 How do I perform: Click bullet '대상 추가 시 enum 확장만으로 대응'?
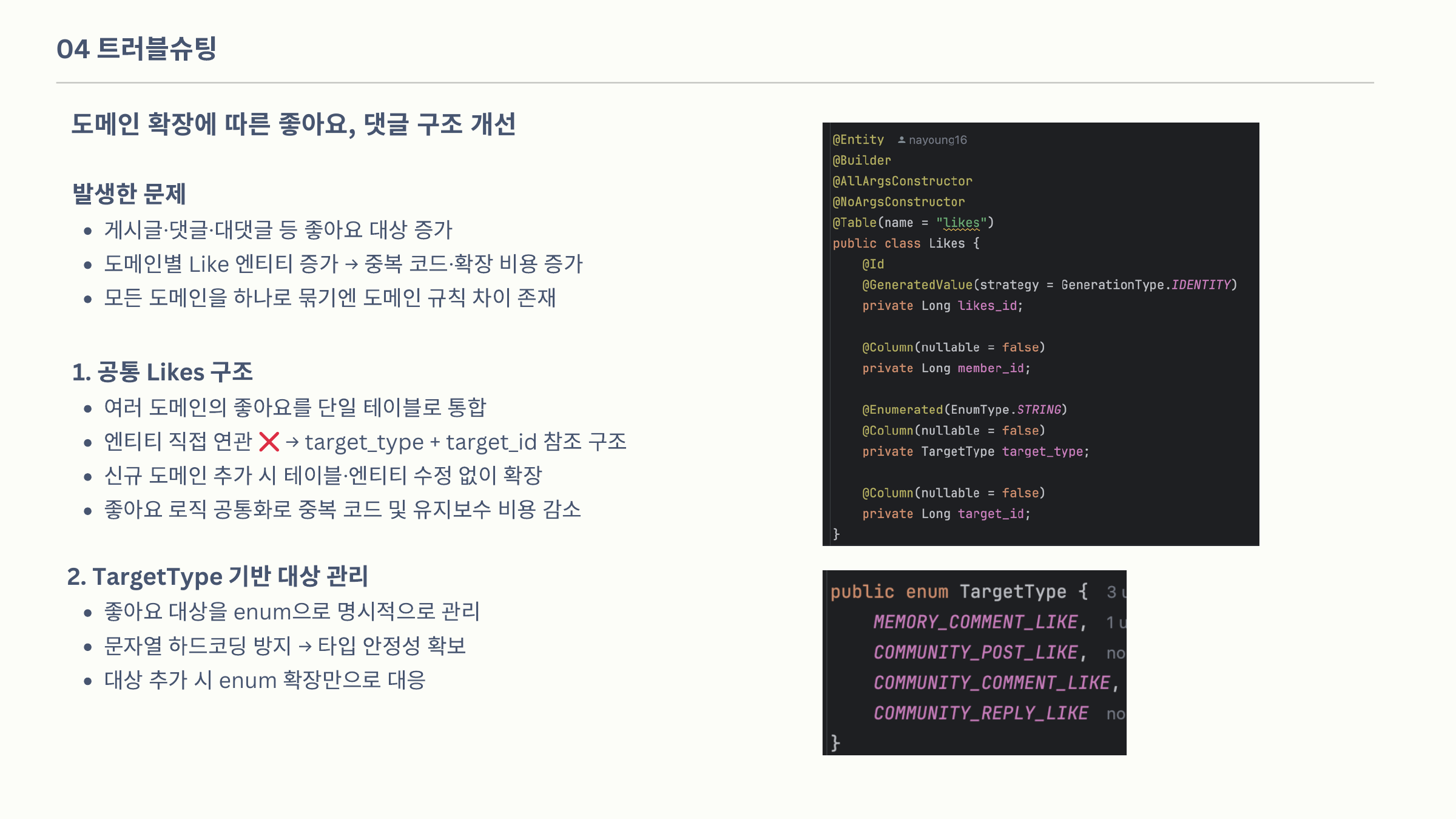tap(265, 679)
